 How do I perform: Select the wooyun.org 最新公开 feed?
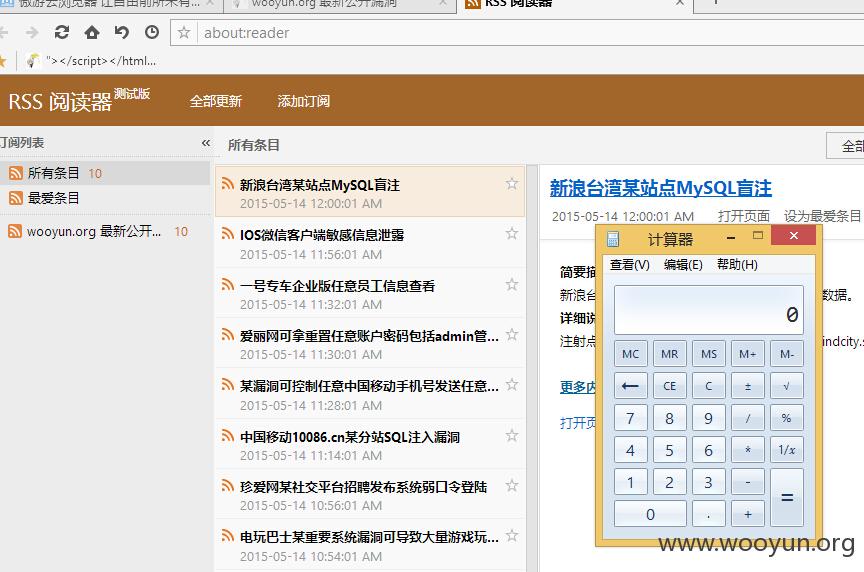click(105, 231)
